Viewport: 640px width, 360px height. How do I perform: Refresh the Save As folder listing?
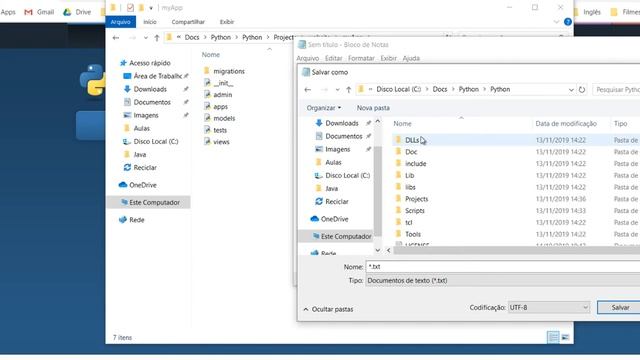pyautogui.click(x=582, y=89)
